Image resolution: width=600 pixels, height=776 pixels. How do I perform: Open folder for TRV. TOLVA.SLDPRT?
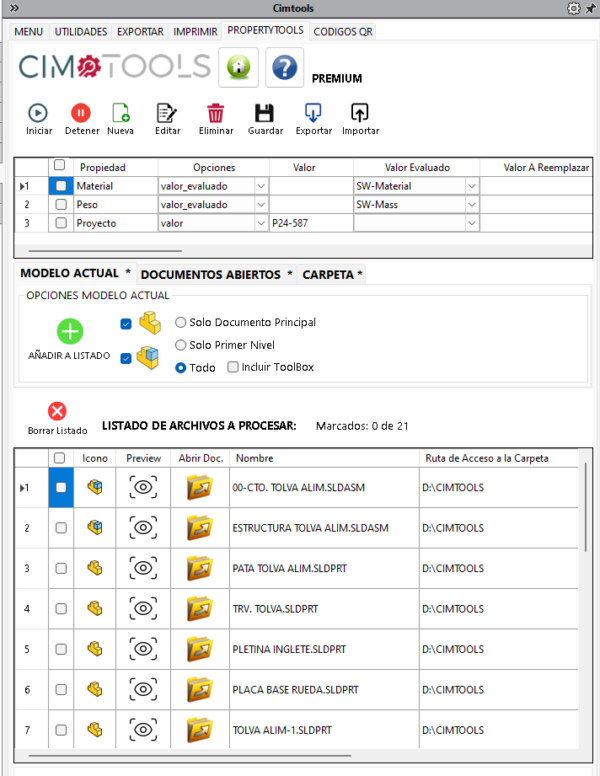(x=200, y=609)
